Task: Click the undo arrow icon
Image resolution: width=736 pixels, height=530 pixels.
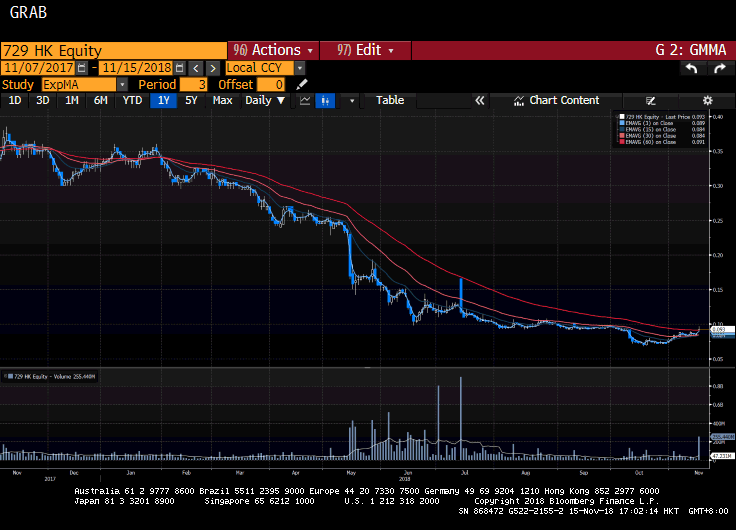Action: coord(691,69)
